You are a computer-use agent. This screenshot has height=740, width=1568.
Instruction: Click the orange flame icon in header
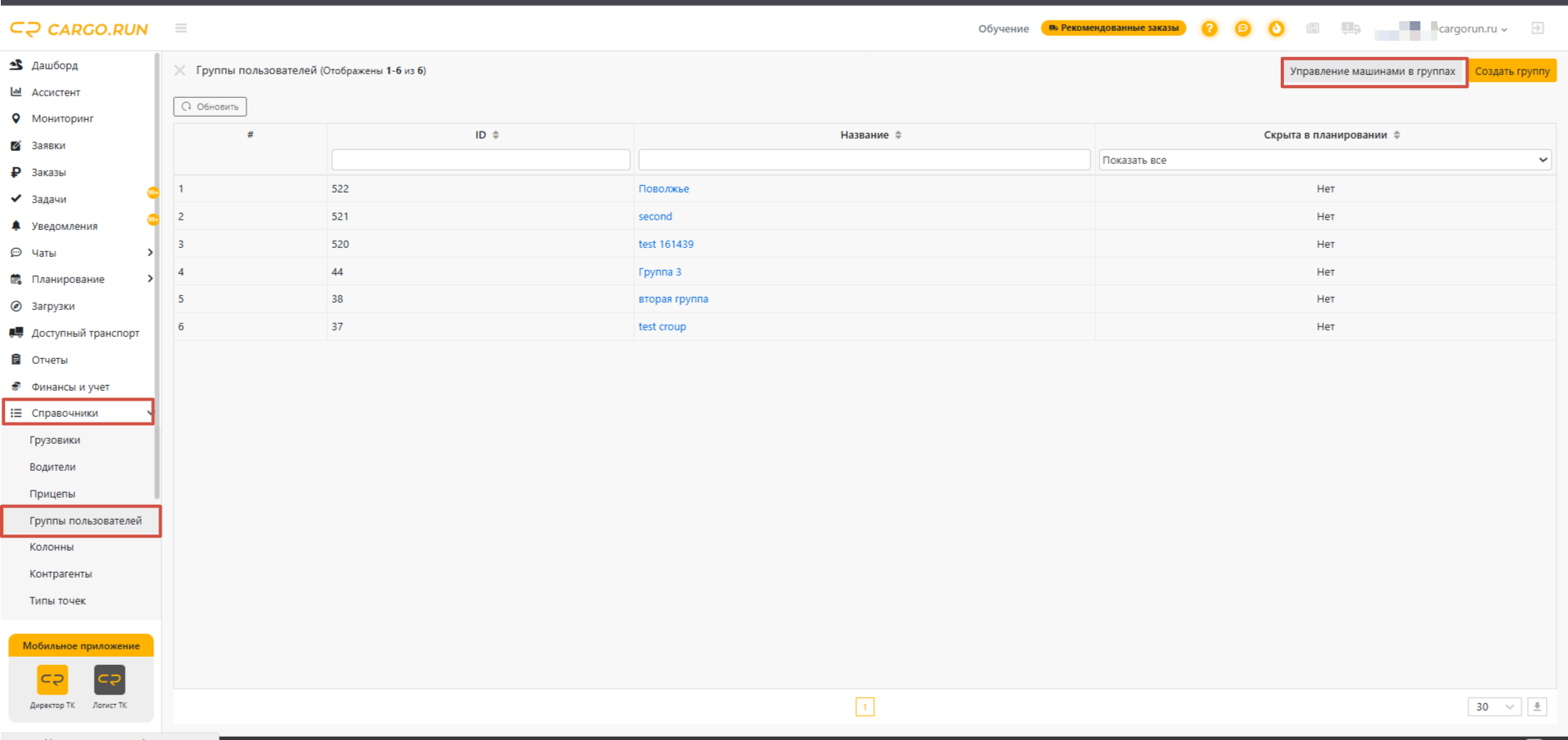point(1276,29)
